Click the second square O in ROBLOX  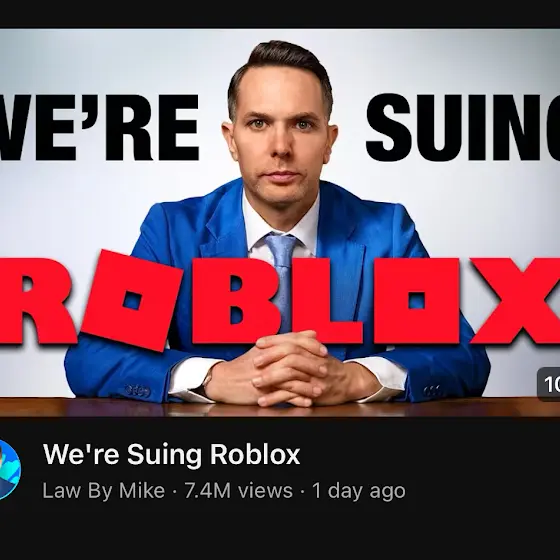tap(416, 301)
